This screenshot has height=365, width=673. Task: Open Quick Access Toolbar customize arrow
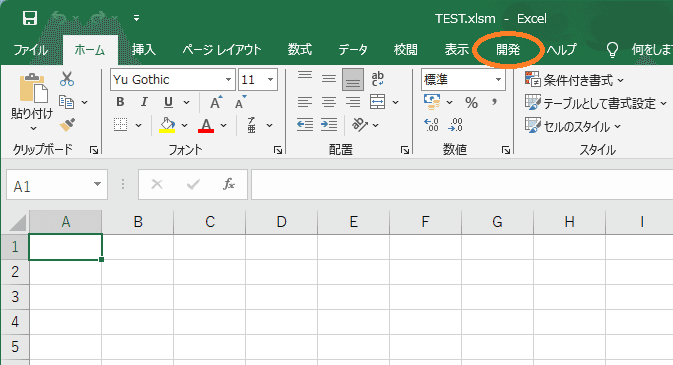click(136, 18)
